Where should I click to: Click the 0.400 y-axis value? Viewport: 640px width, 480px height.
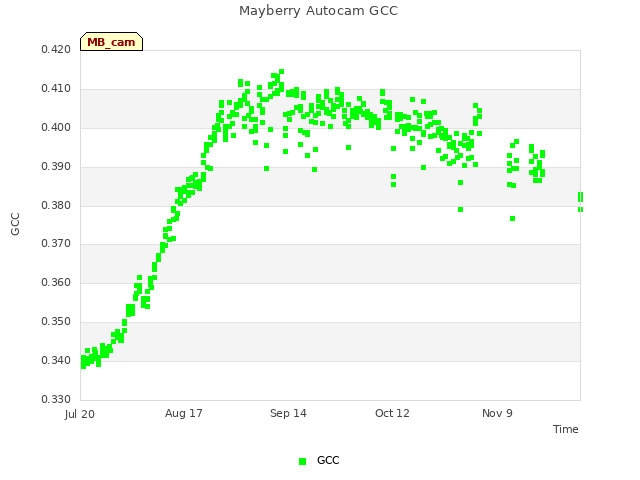(56, 128)
